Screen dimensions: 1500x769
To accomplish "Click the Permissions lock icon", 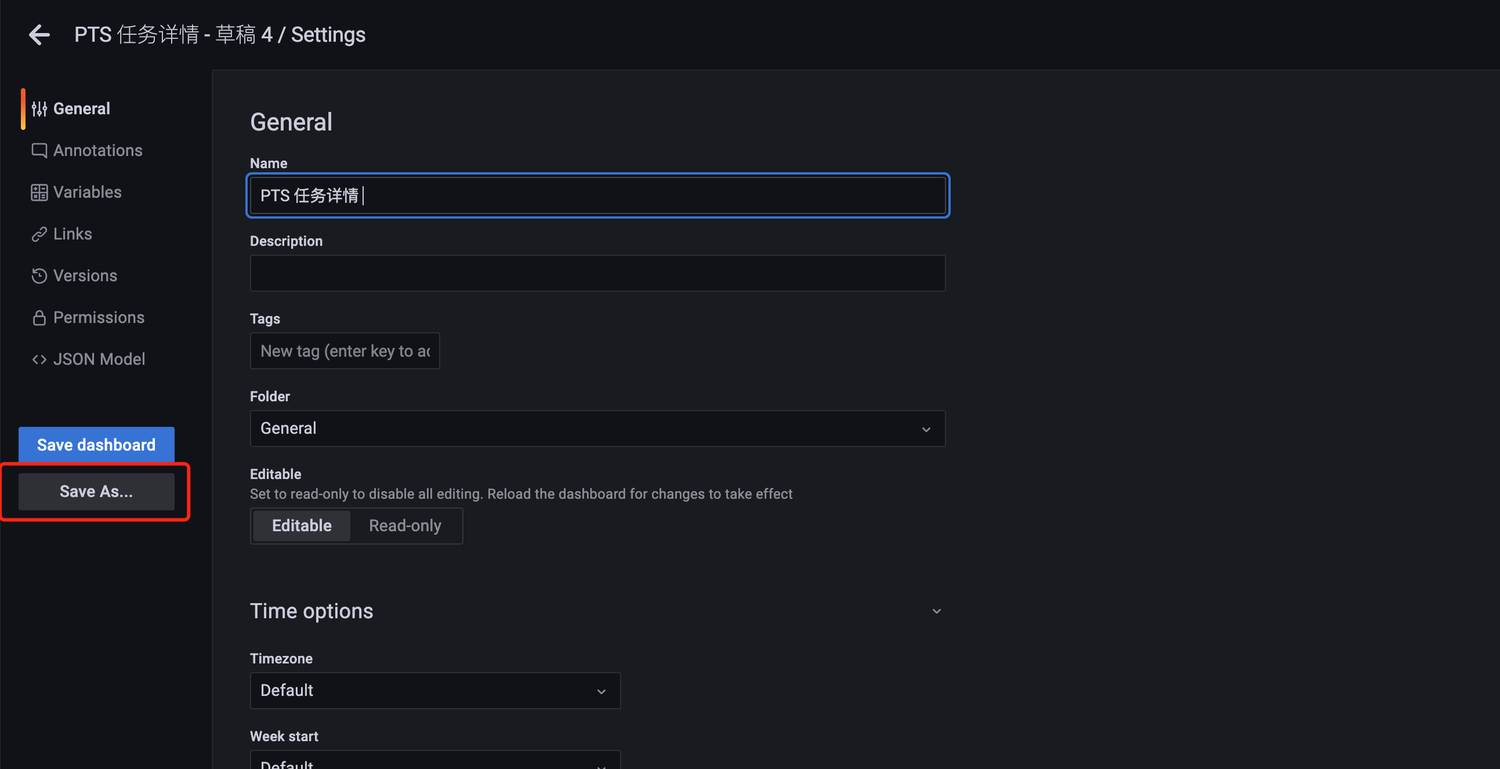I will [x=39, y=318].
